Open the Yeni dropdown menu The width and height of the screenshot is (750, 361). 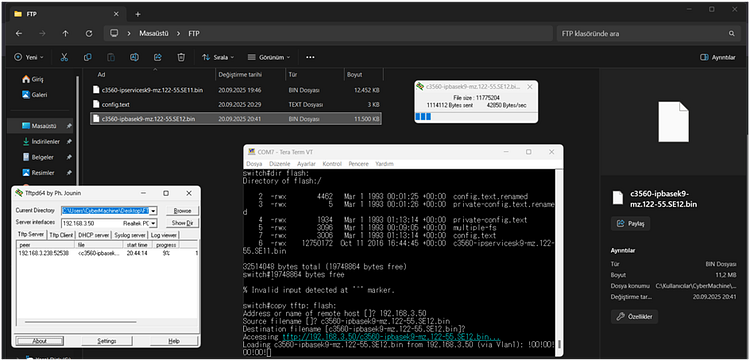[x=29, y=57]
